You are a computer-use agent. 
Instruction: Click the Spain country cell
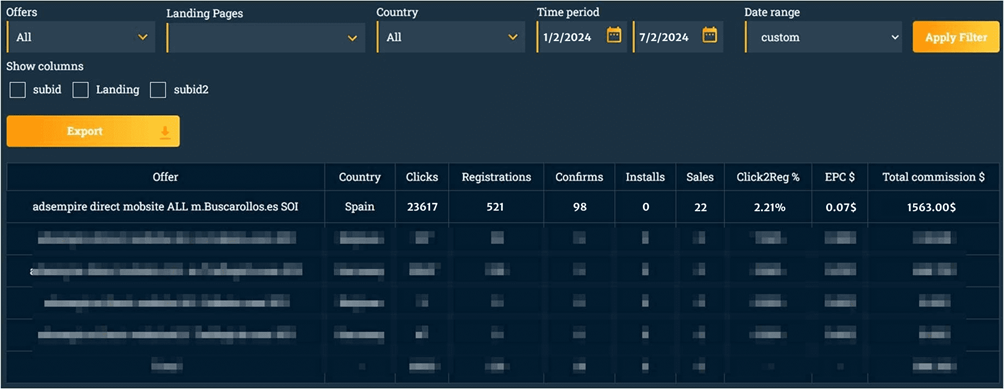[x=360, y=207]
